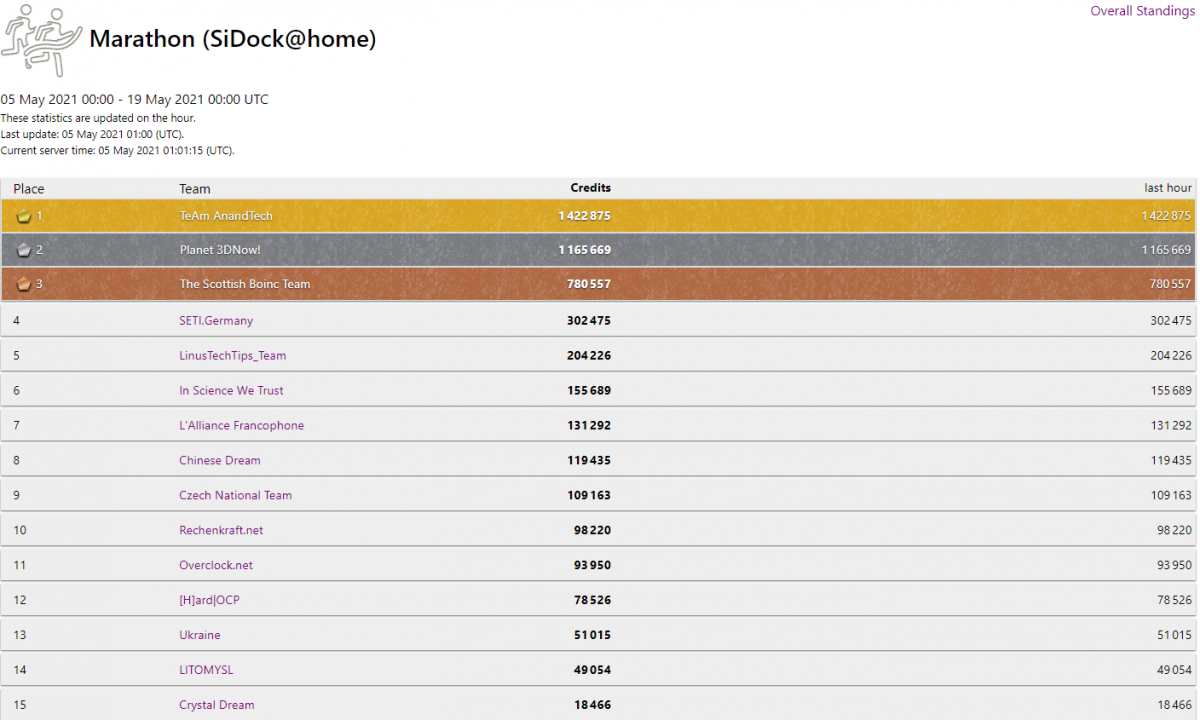Click LinusTechTips_Team credits value 204 226
This screenshot has height=720, width=1200.
pos(589,356)
